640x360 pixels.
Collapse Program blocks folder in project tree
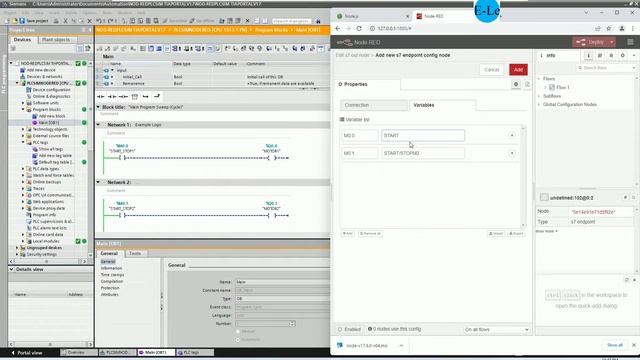point(23,109)
